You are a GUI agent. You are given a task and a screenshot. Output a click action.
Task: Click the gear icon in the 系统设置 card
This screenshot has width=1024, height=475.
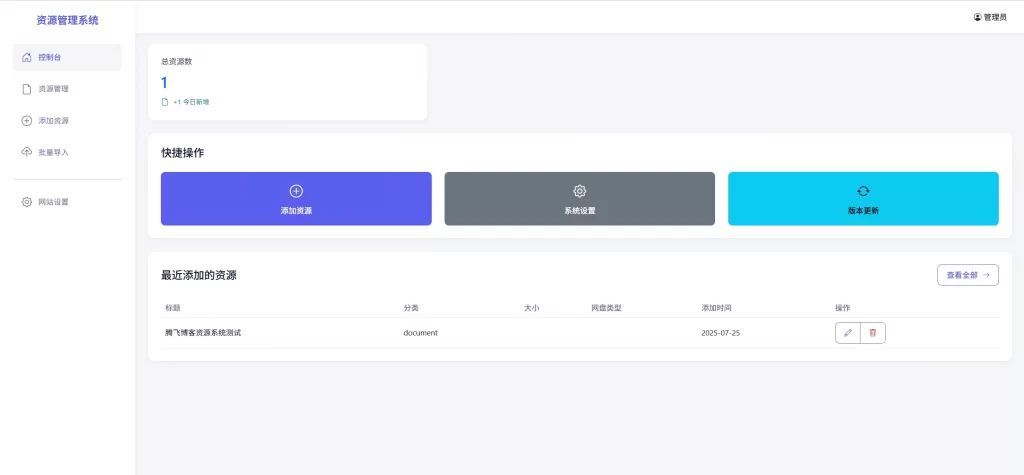(x=579, y=191)
